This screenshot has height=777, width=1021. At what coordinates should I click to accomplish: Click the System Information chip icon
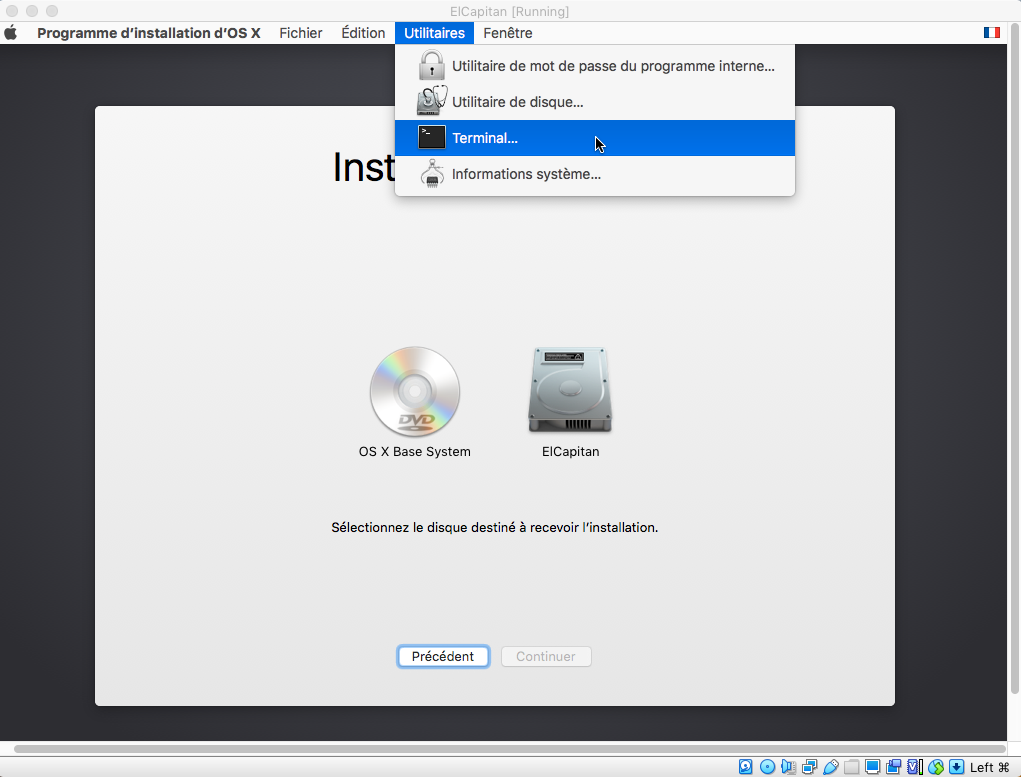click(x=432, y=174)
